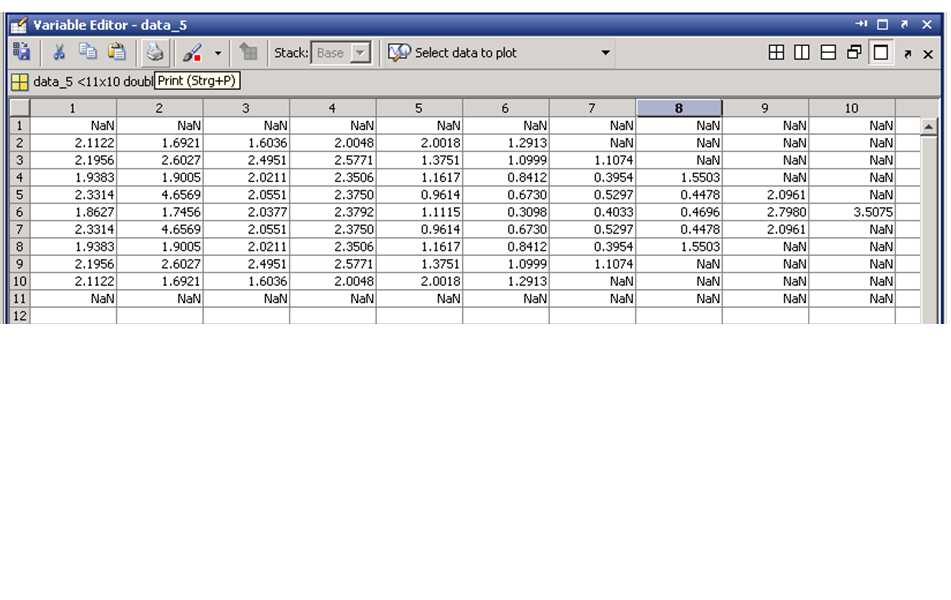Expand the plot type dropdown arrow
Screen dimensions: 951x600
605,53
